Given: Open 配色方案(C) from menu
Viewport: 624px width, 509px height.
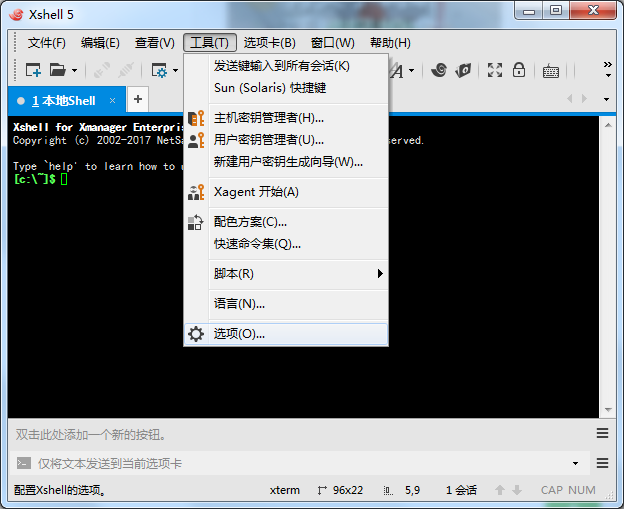Looking at the screenshot, I should (x=286, y=222).
